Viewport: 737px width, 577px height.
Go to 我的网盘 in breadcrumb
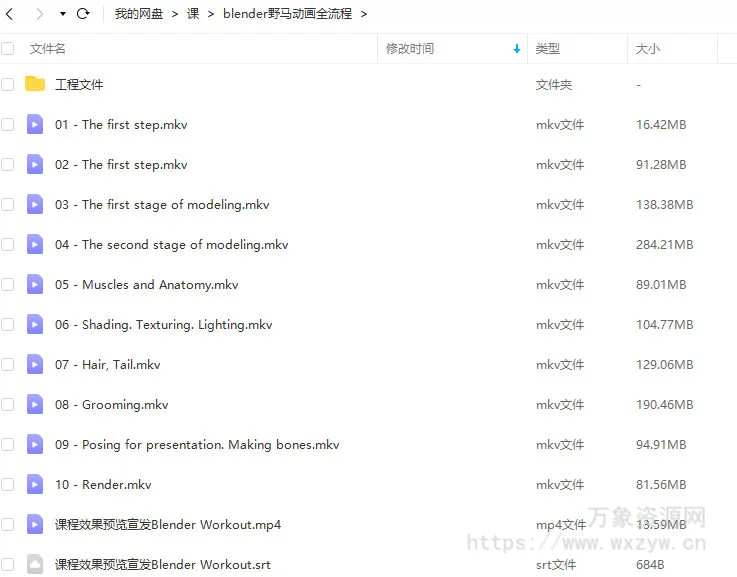pyautogui.click(x=138, y=14)
